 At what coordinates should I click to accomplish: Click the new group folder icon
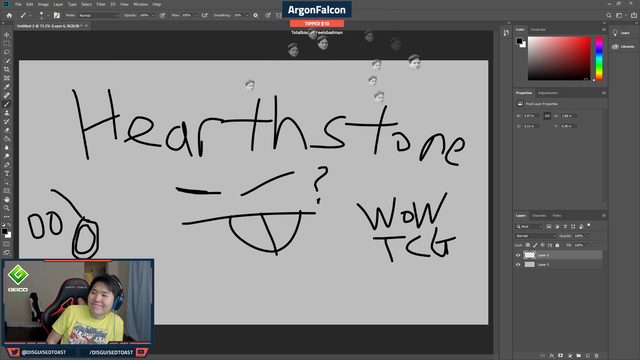pyautogui.click(x=579, y=356)
